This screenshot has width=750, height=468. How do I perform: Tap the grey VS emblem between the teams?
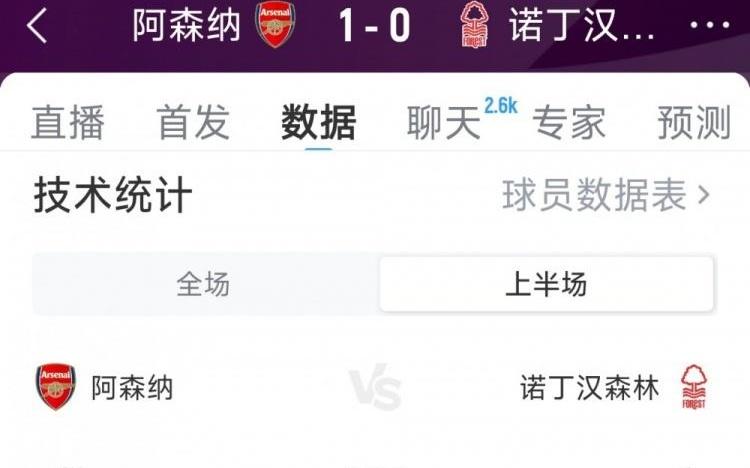pyautogui.click(x=375, y=388)
